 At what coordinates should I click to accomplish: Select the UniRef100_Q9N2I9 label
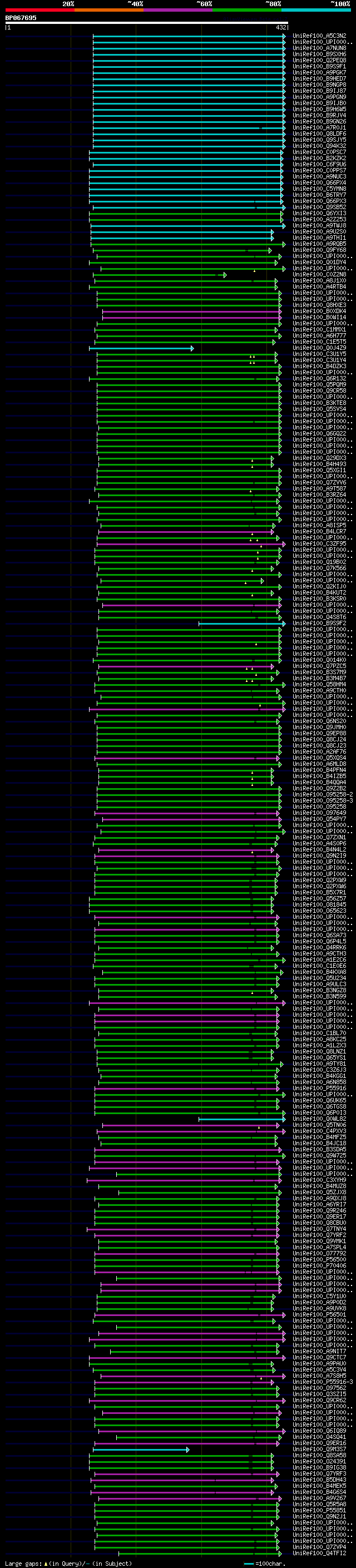coord(319,856)
